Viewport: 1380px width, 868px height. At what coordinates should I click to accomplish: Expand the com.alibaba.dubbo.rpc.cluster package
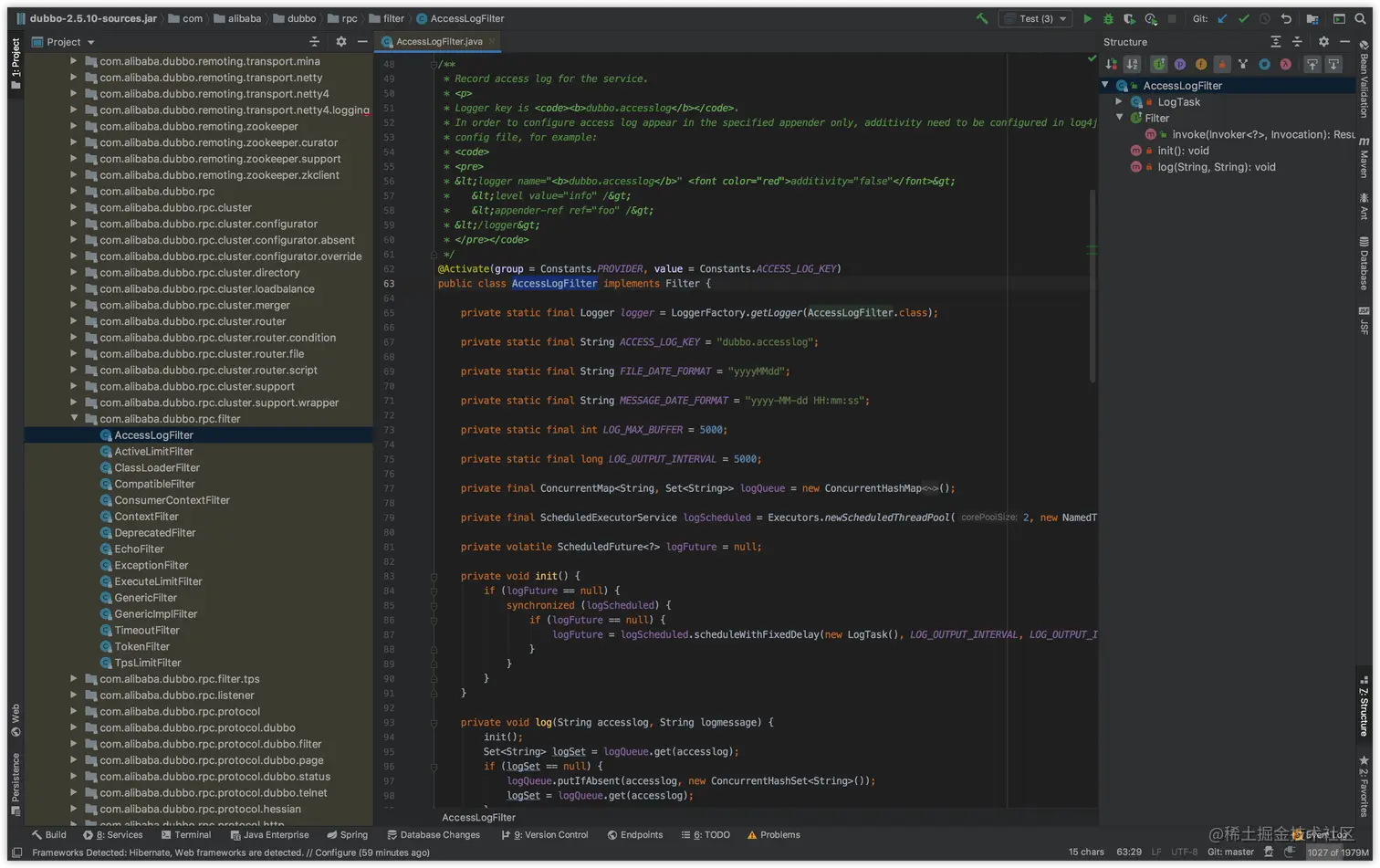(x=74, y=207)
